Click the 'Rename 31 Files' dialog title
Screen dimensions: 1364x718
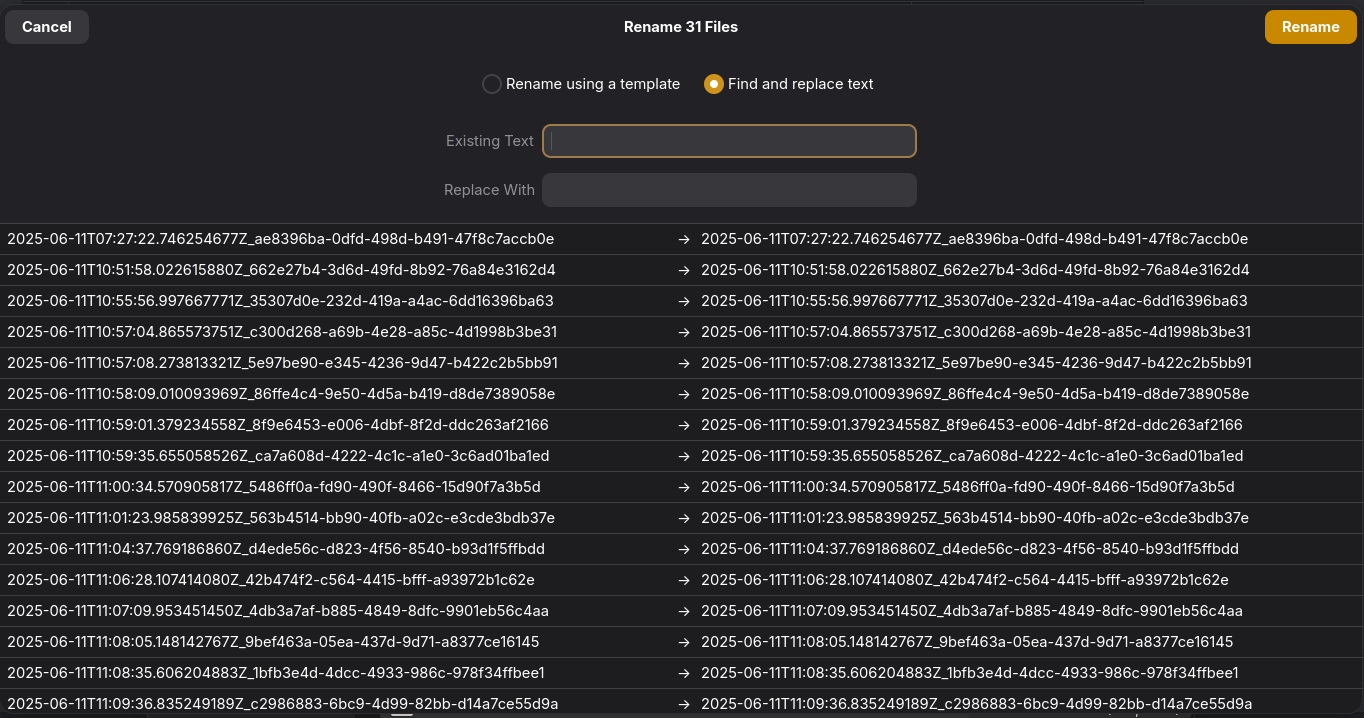point(681,27)
